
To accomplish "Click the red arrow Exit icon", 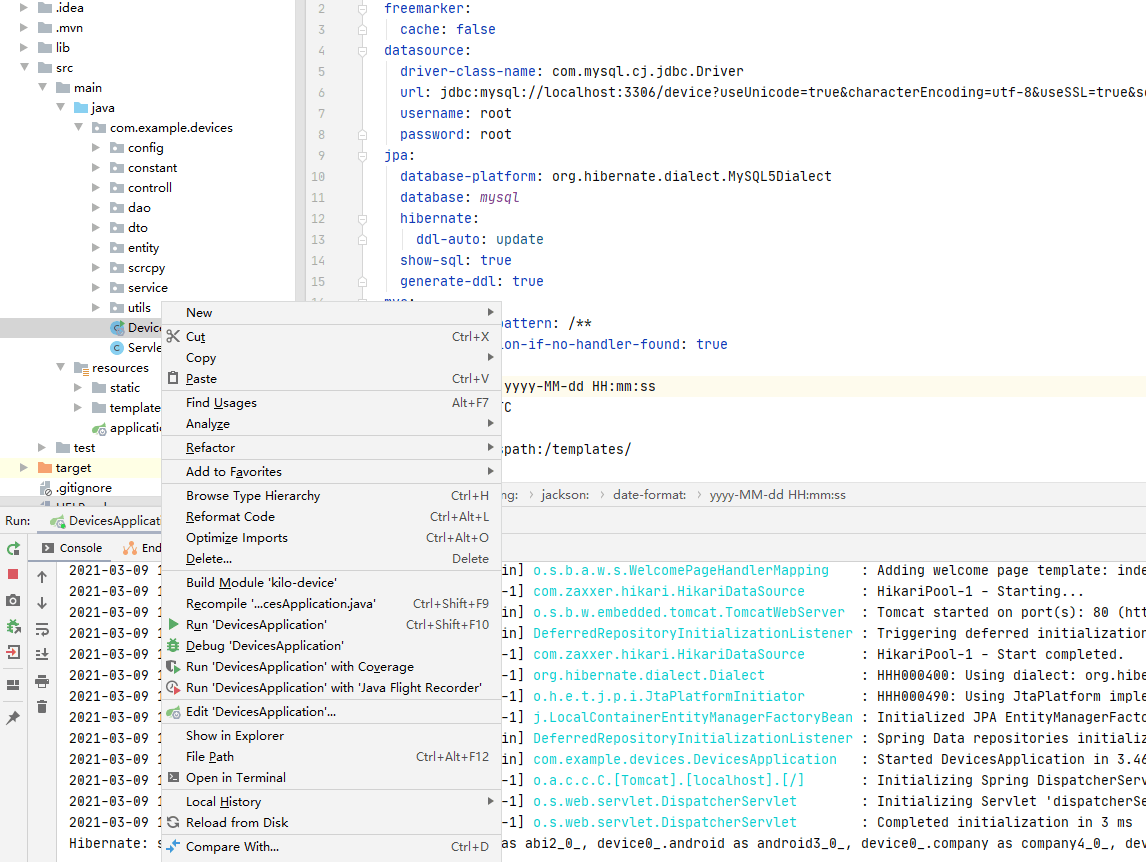I will click(x=13, y=652).
